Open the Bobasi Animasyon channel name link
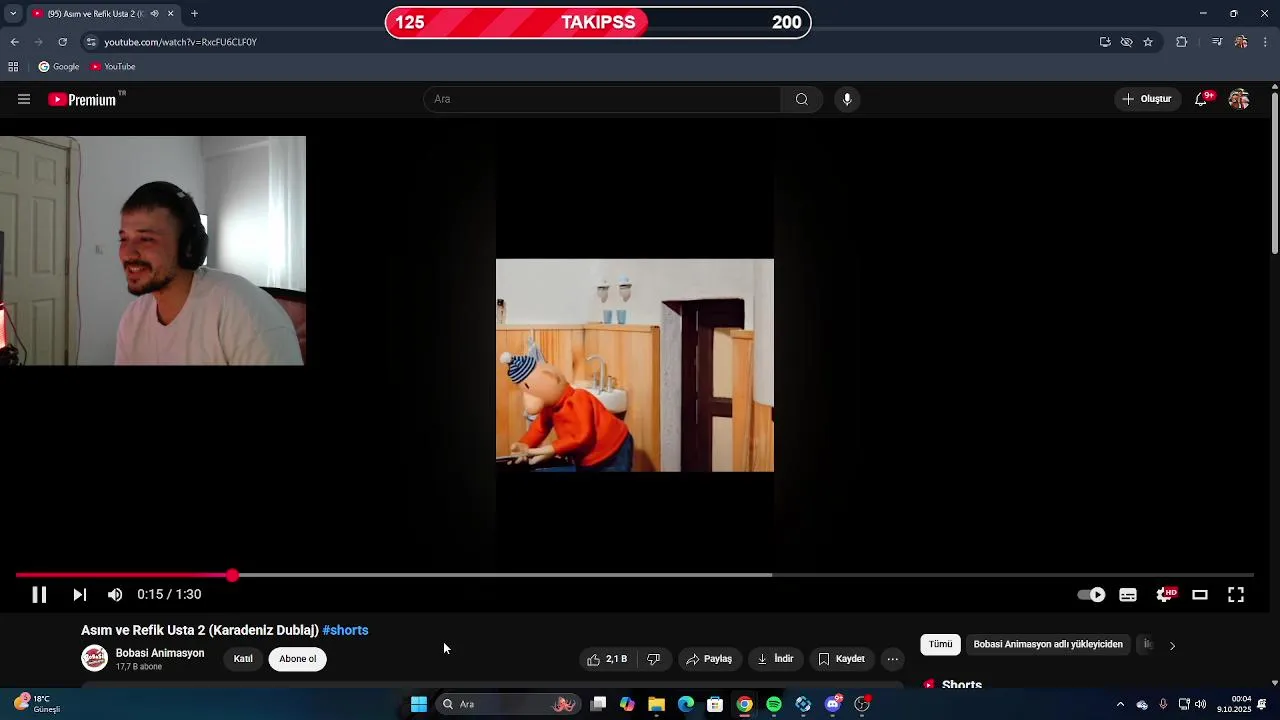Screen dimensions: 1280x720 coord(160,653)
